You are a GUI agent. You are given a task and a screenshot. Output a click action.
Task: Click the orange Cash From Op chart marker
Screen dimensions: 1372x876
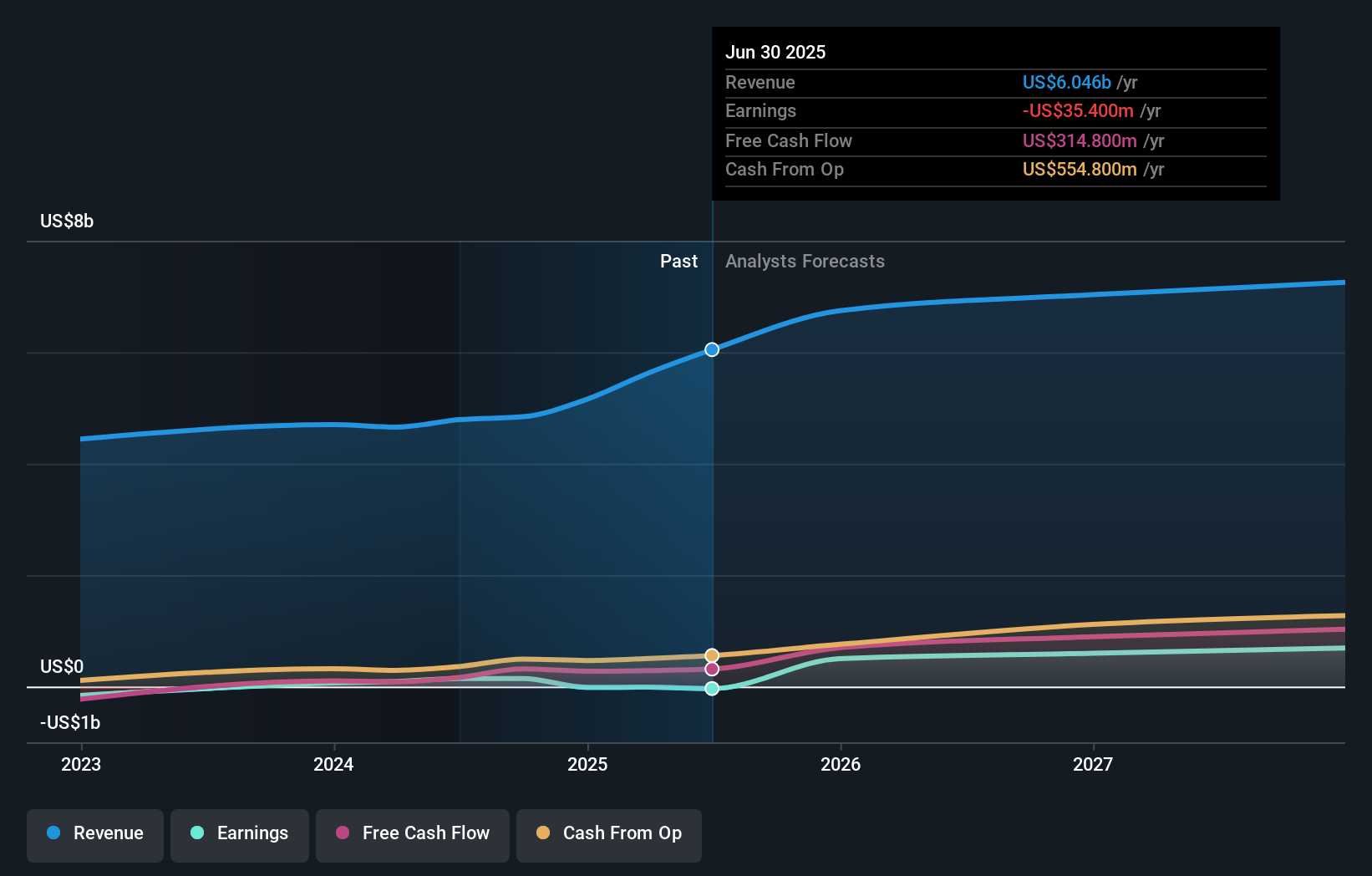click(711, 655)
